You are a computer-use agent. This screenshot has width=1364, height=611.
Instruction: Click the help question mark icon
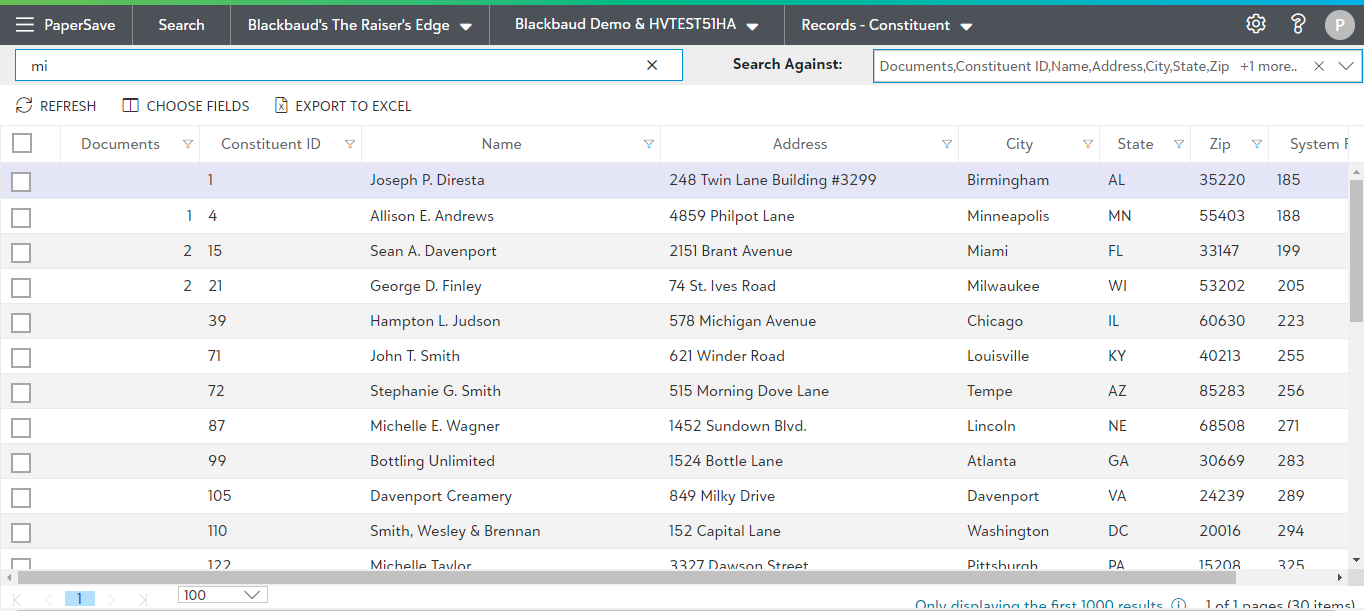point(1298,24)
